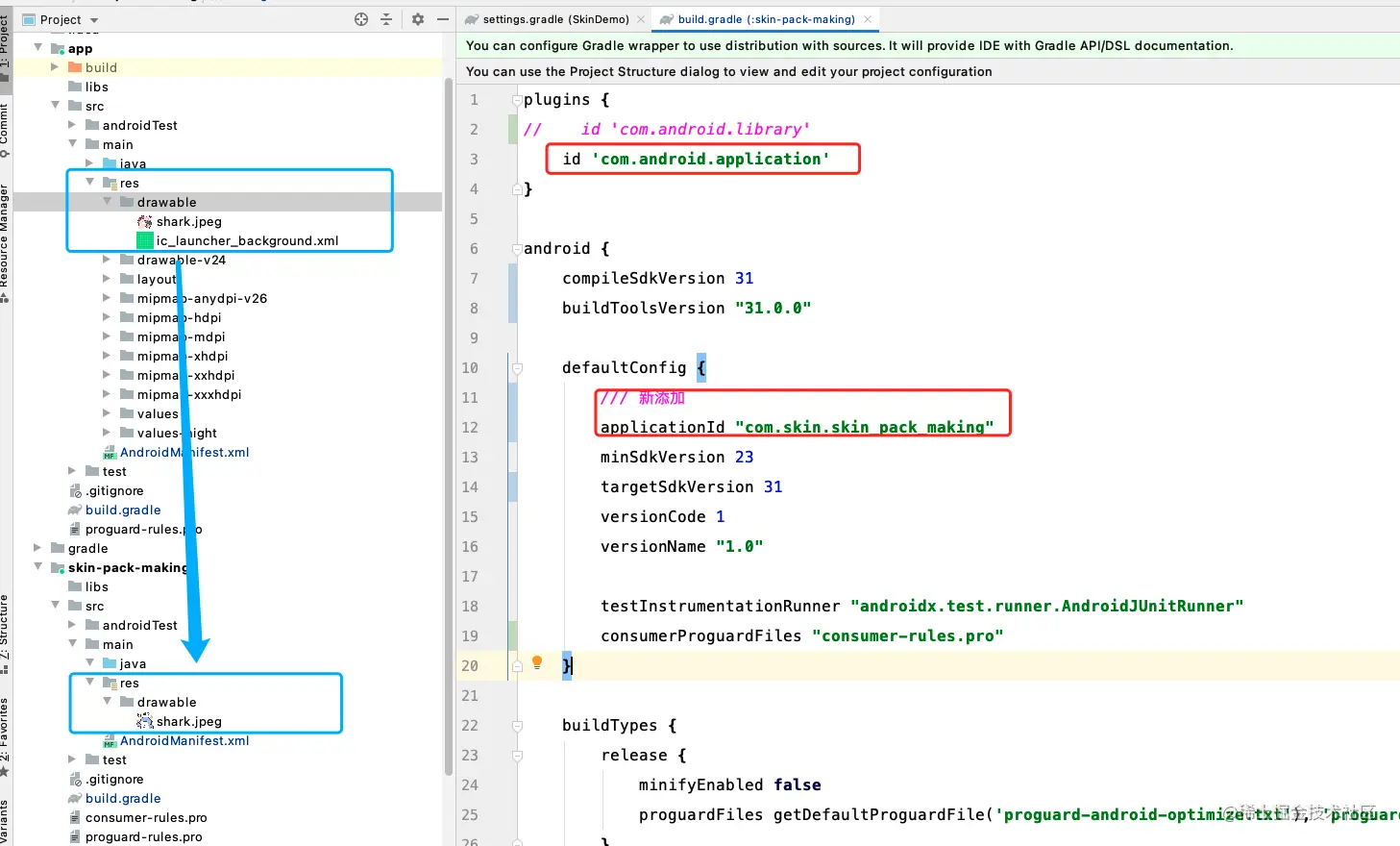The image size is (1400, 846).
Task: Expand the app build folder
Action: click(55, 67)
